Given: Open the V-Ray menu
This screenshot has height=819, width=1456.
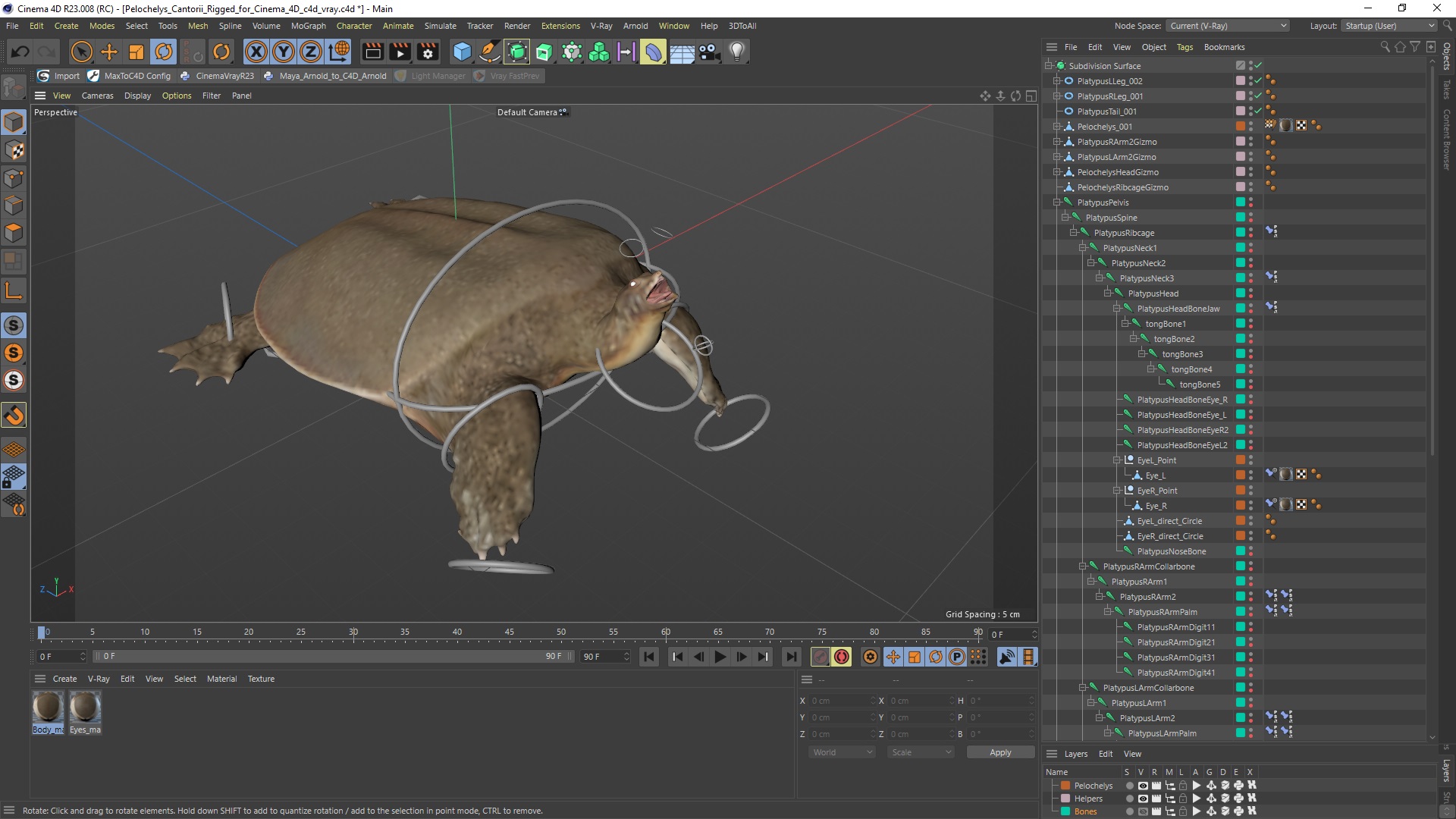Looking at the screenshot, I should click(601, 26).
